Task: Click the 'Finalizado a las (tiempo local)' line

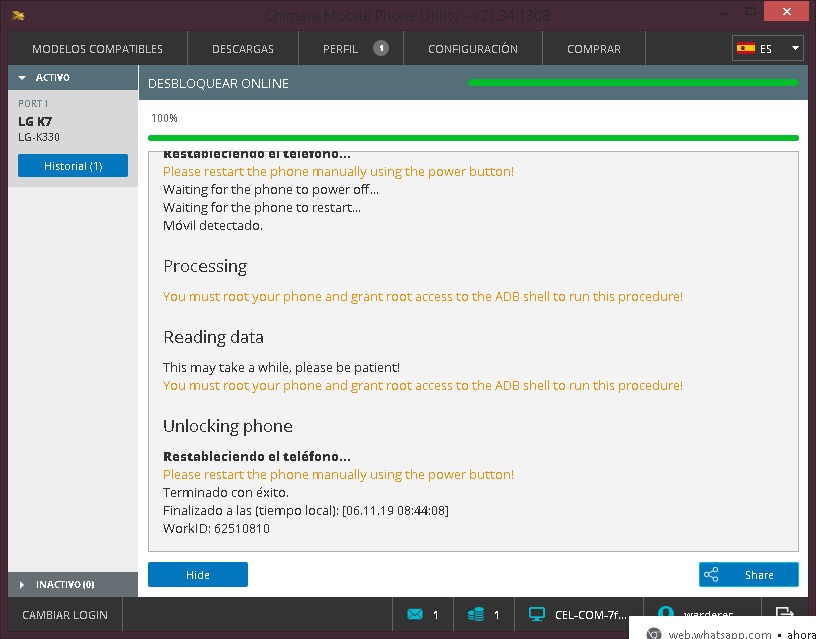Action: tap(305, 510)
